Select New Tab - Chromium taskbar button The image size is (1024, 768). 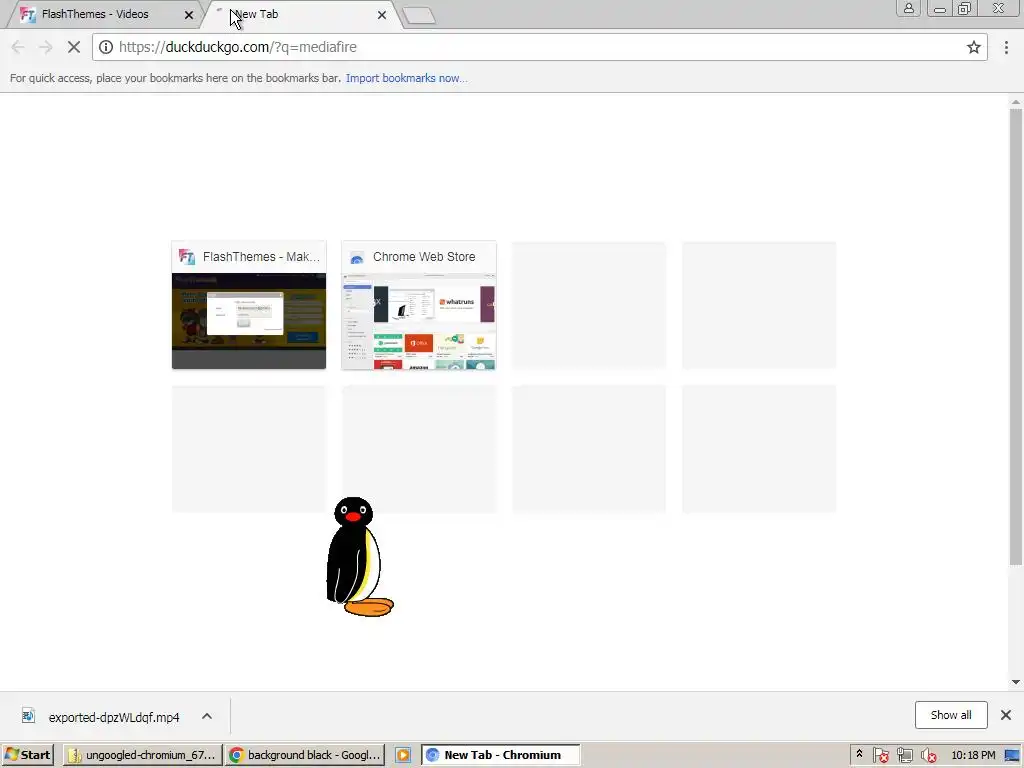pyautogui.click(x=500, y=755)
